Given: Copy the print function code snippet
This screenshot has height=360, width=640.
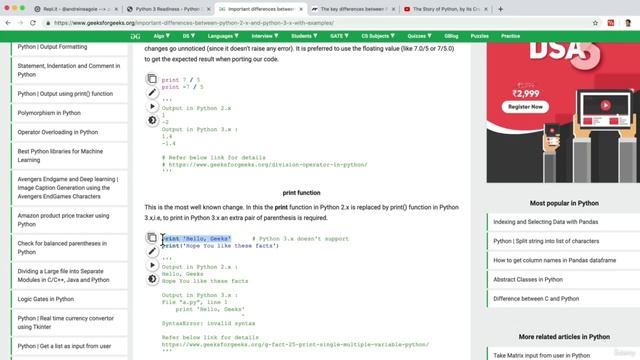Looking at the screenshot, I should [x=152, y=237].
